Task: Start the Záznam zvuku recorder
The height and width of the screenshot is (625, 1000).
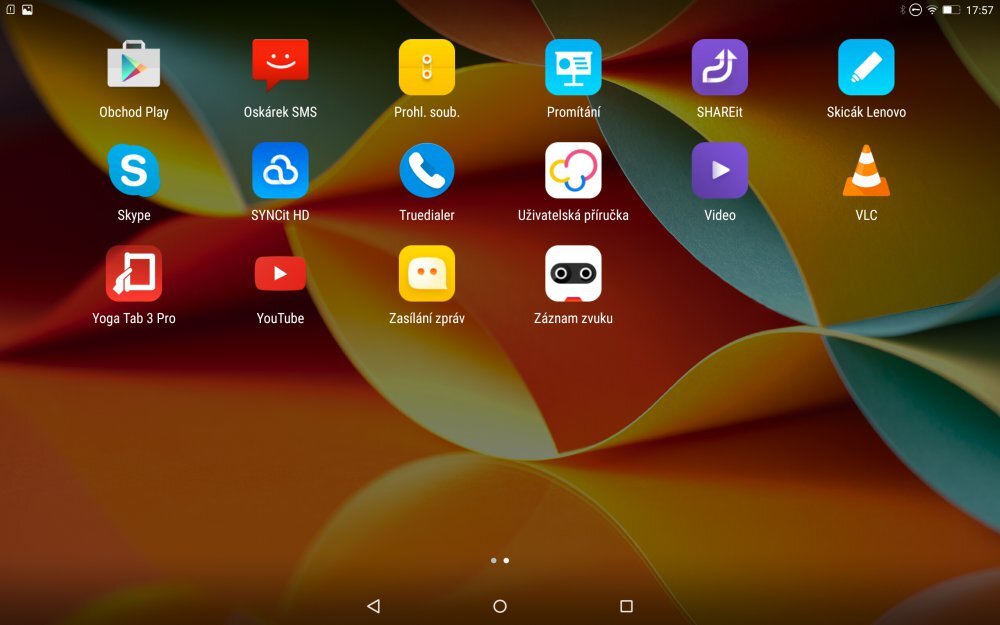Action: tap(573, 271)
